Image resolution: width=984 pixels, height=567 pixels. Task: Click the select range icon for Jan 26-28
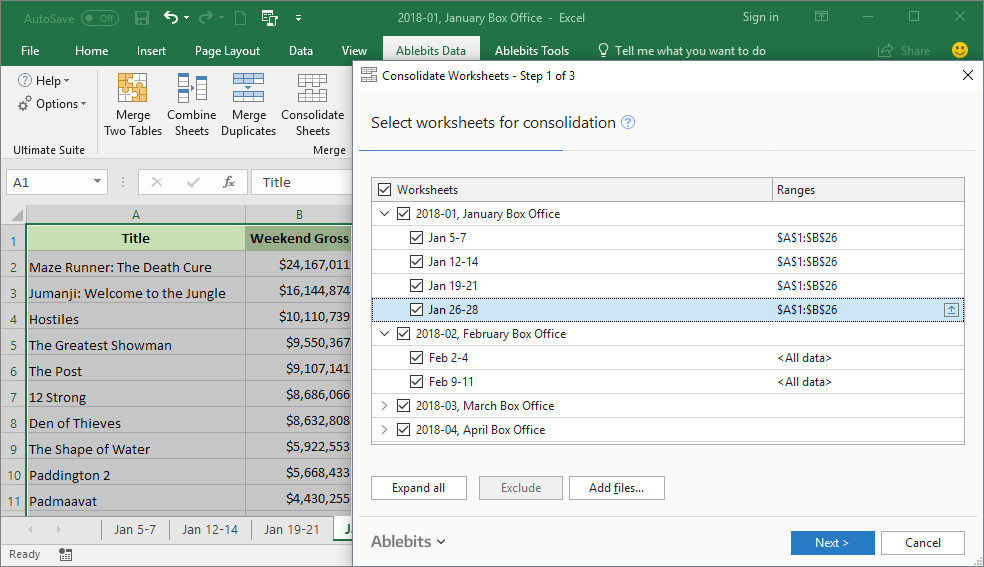[x=951, y=310]
